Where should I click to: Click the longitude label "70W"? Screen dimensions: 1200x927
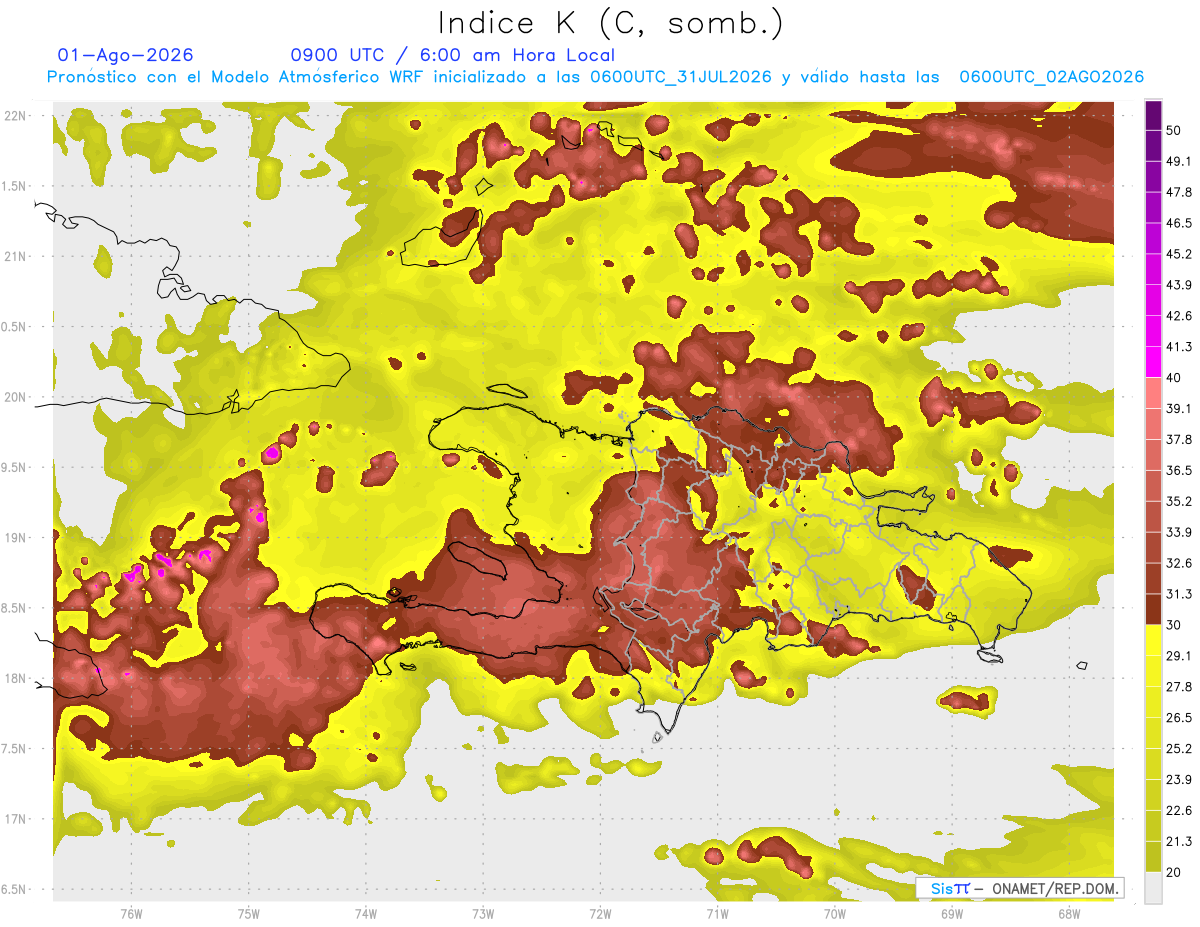[834, 913]
